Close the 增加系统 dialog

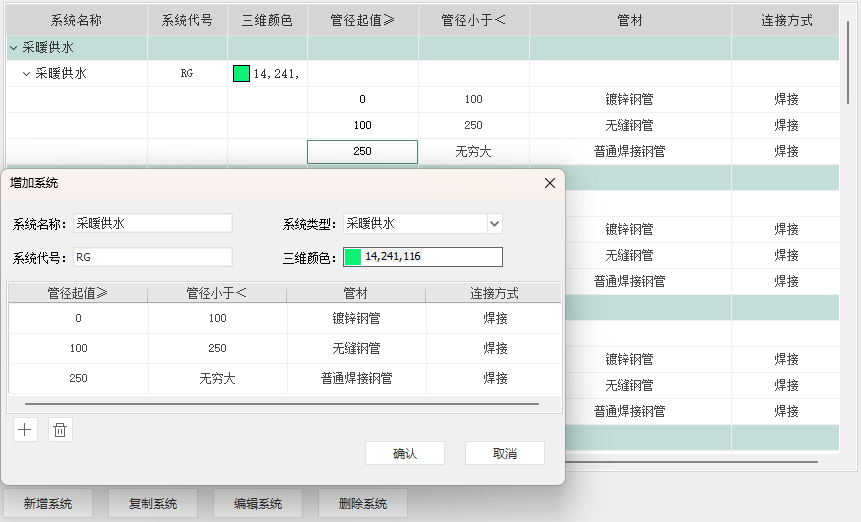coord(549,183)
